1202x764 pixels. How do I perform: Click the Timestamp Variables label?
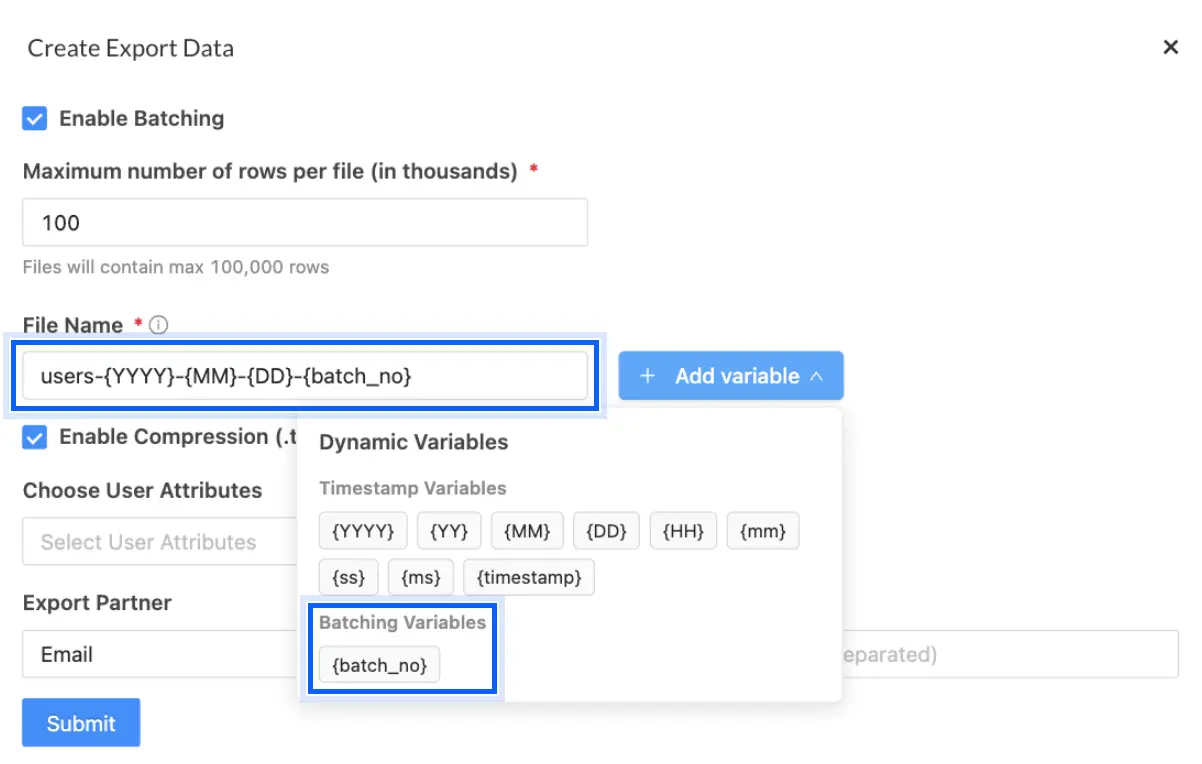(x=413, y=488)
